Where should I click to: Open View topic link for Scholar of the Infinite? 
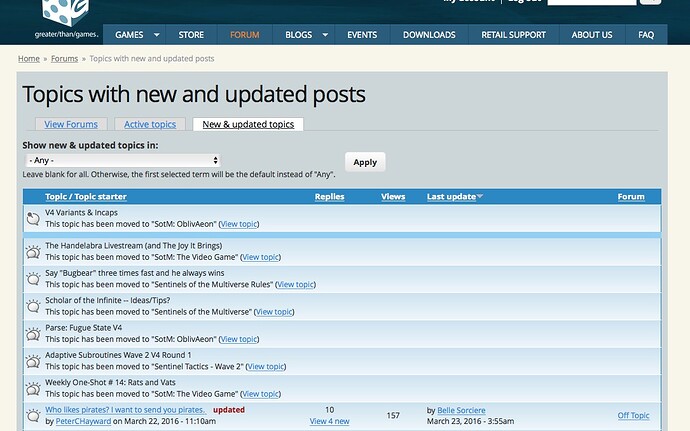(x=274, y=312)
